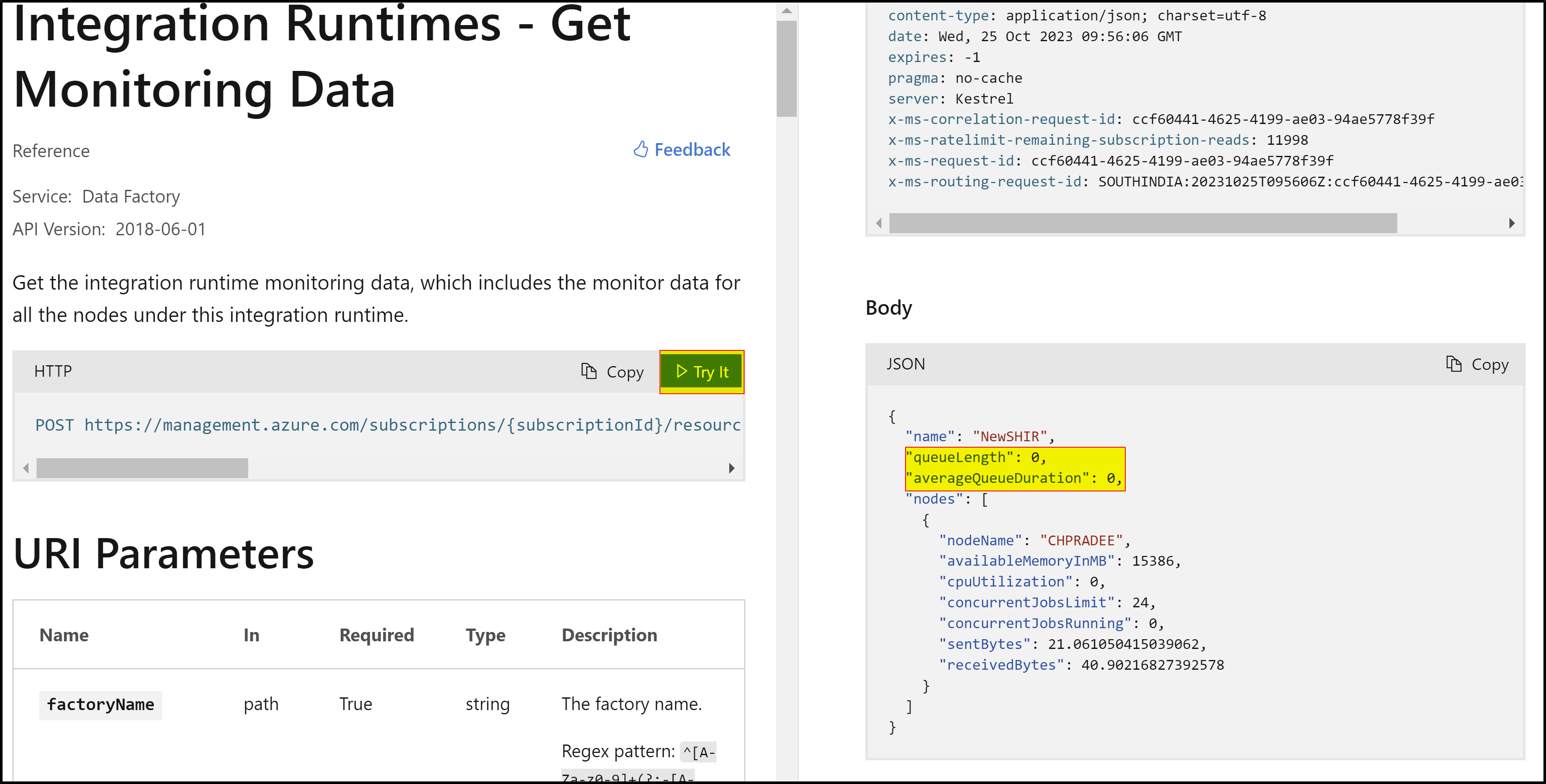Click the HTTP snippet horizontal scrollbar thumb
This screenshot has height=784, width=1546.
(x=142, y=468)
